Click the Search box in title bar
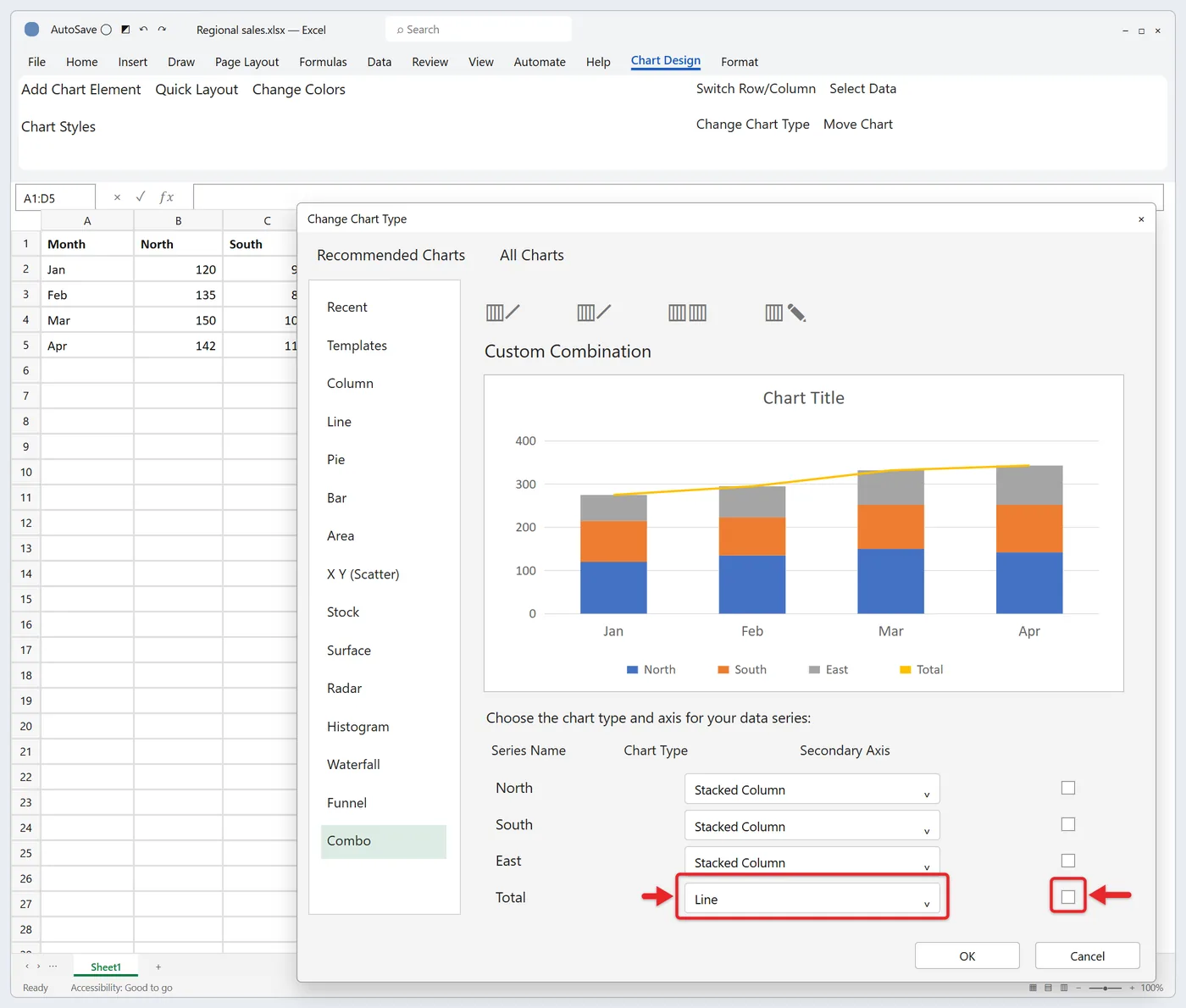Image resolution: width=1186 pixels, height=1008 pixels. coord(479,30)
